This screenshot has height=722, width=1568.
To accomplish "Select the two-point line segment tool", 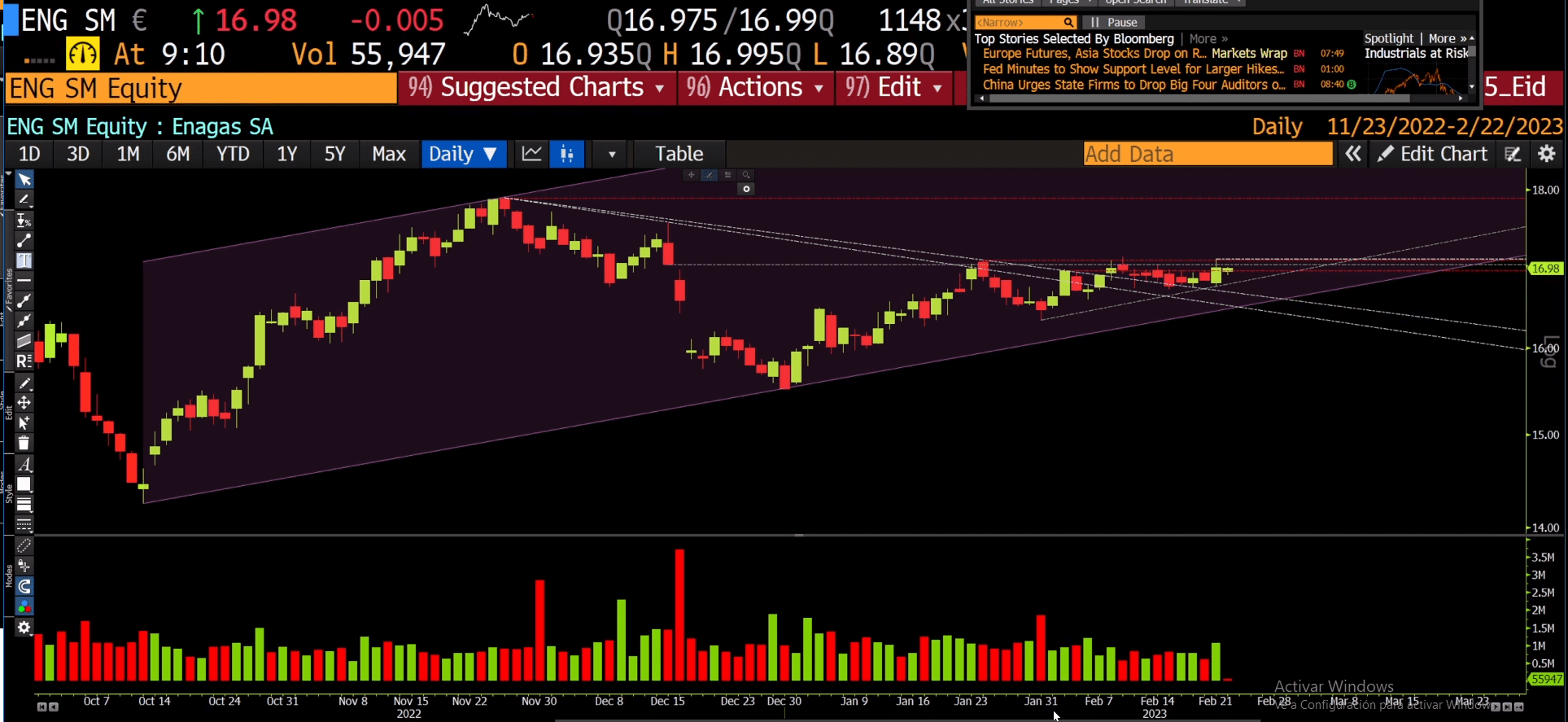I will [24, 241].
